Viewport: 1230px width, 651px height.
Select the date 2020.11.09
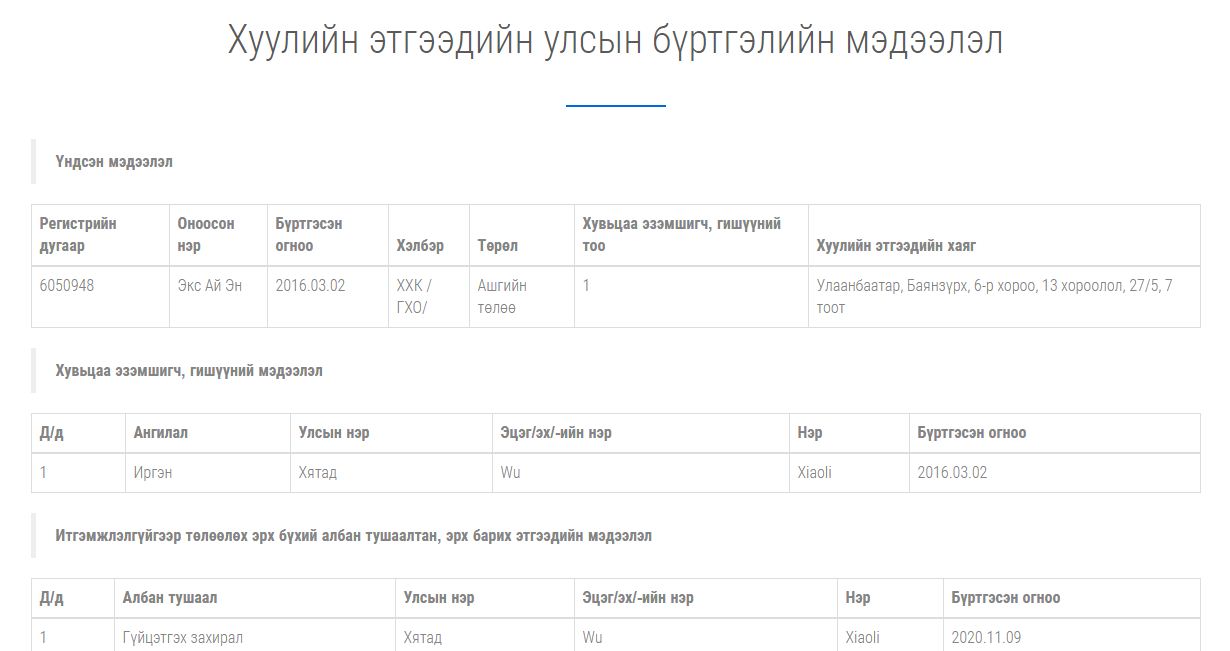(986, 638)
